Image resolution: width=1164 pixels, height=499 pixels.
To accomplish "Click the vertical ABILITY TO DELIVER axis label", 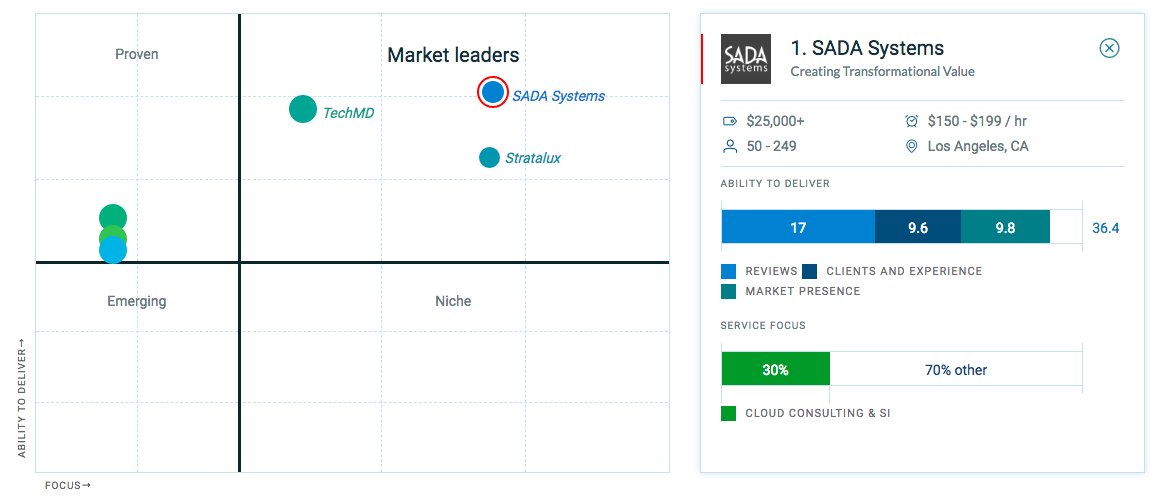I will [x=22, y=398].
